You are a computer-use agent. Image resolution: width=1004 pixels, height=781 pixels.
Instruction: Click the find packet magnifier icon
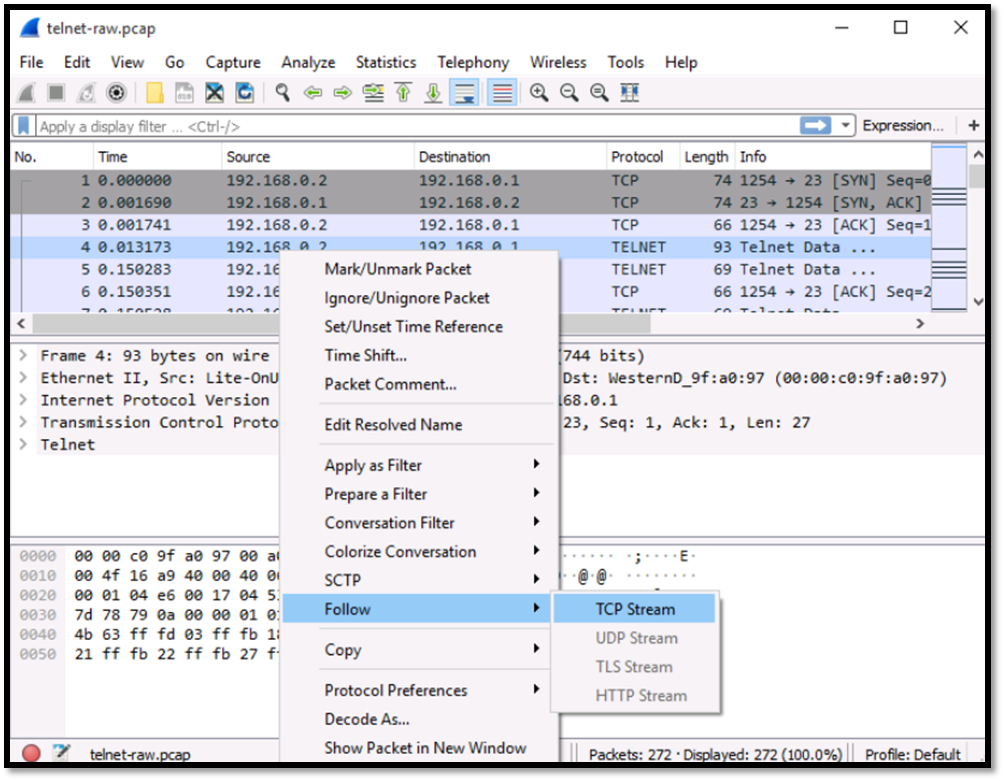tap(282, 93)
